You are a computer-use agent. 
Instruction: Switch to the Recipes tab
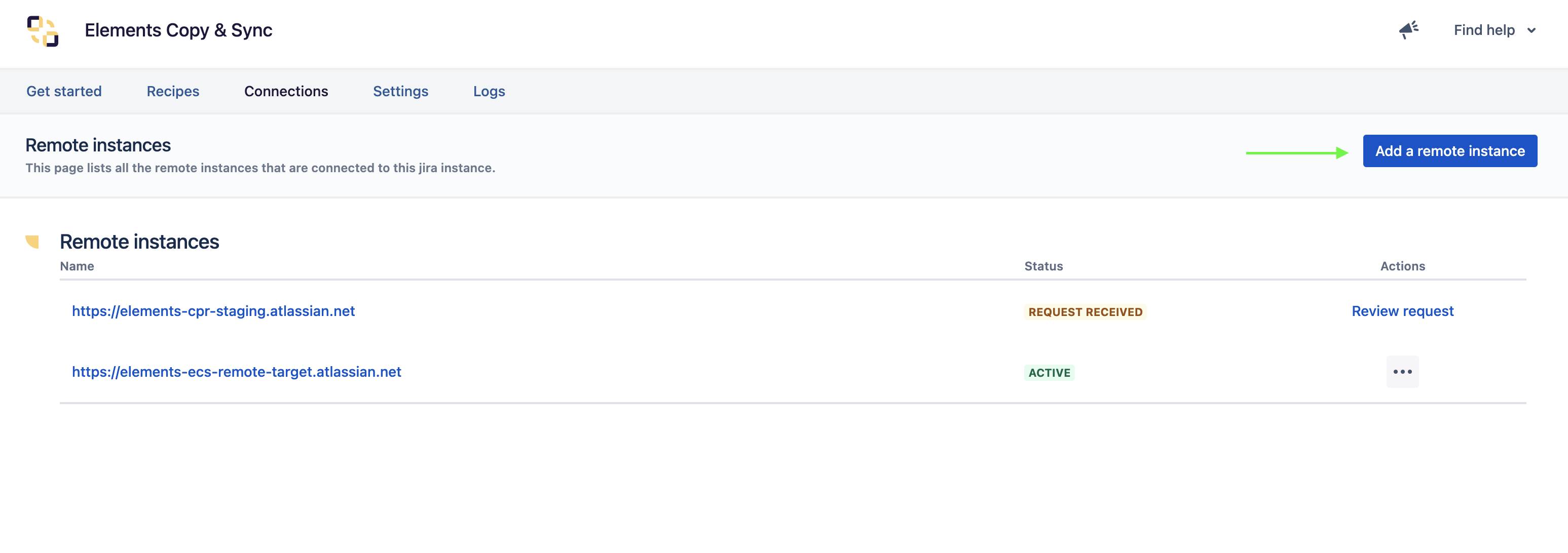pos(173,91)
